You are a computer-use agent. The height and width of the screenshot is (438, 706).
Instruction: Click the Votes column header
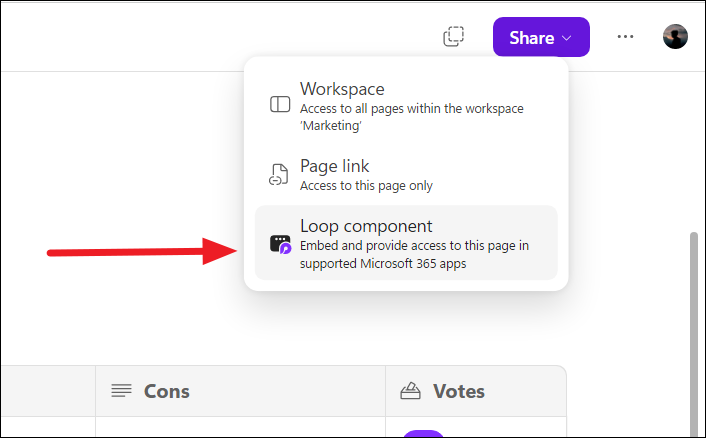[x=476, y=391]
